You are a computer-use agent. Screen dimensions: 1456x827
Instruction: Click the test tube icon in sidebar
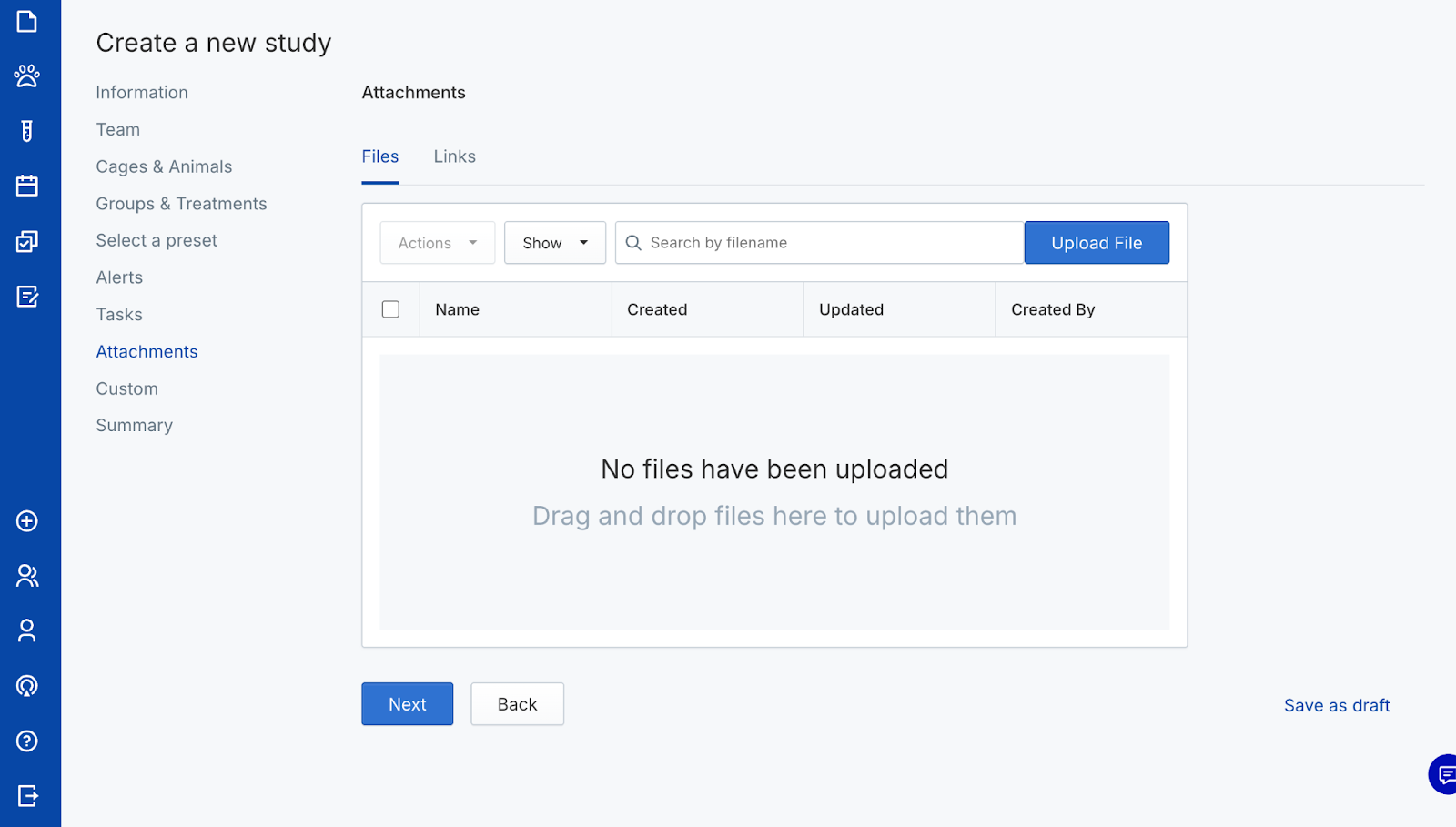[27, 131]
